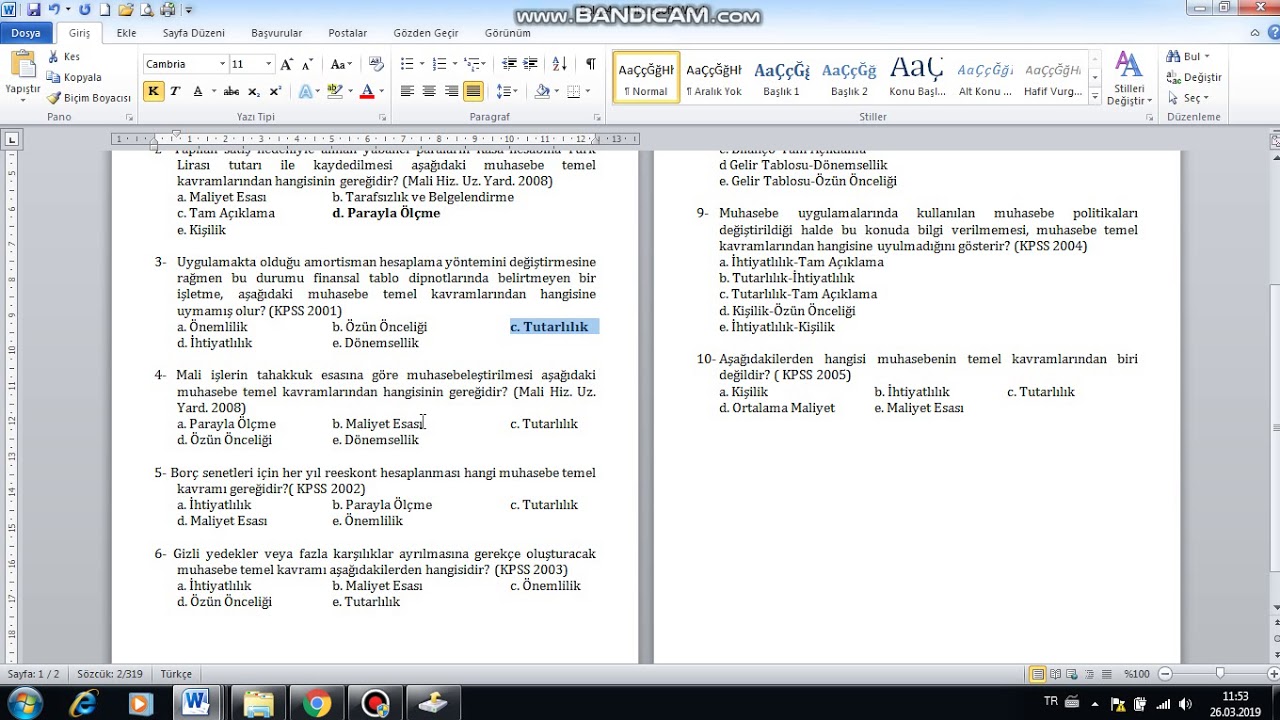The height and width of the screenshot is (720, 1280).
Task: Apply the Aralık Yok style
Action: point(714,78)
